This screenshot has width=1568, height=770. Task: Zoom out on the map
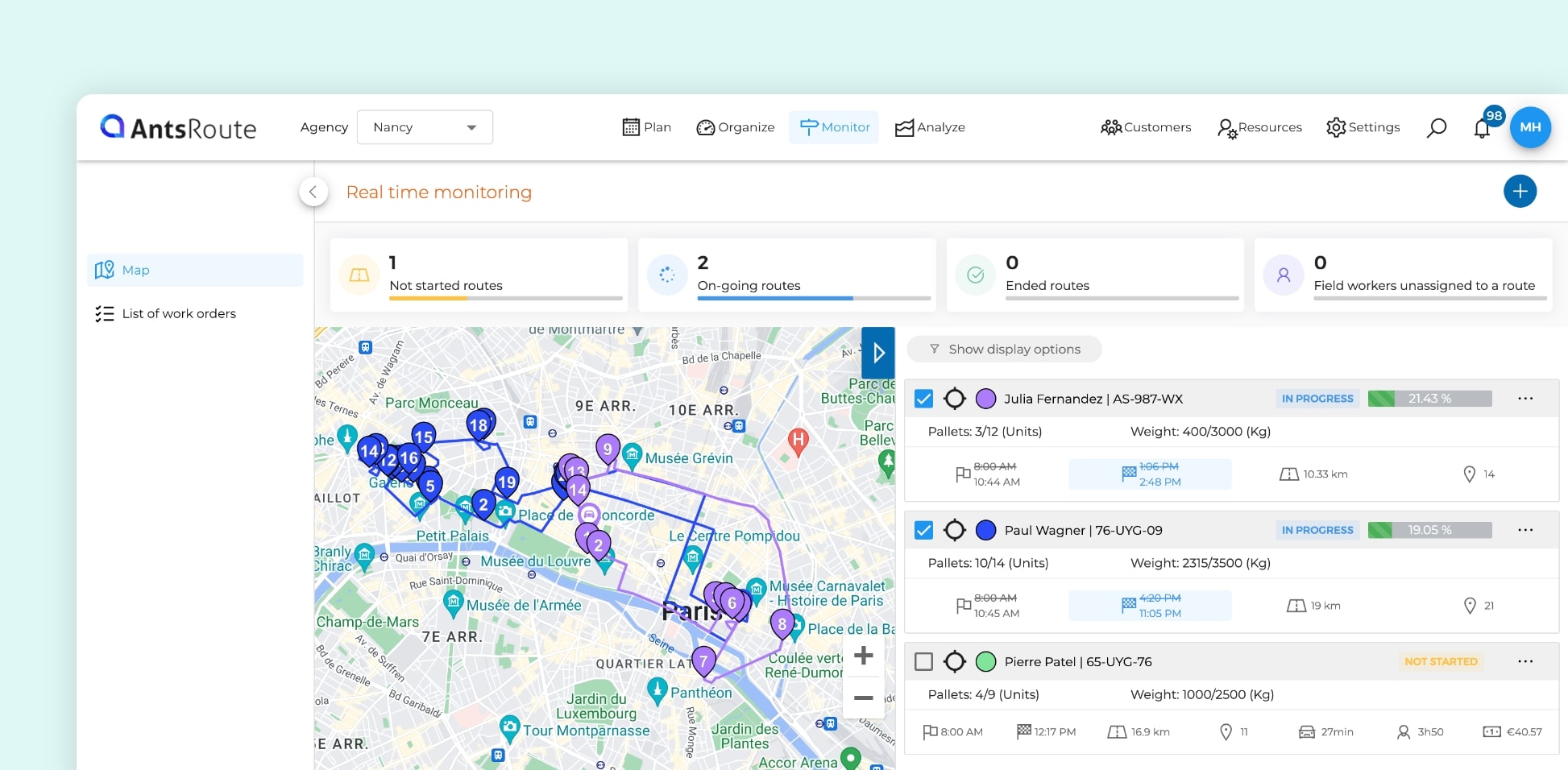863,698
